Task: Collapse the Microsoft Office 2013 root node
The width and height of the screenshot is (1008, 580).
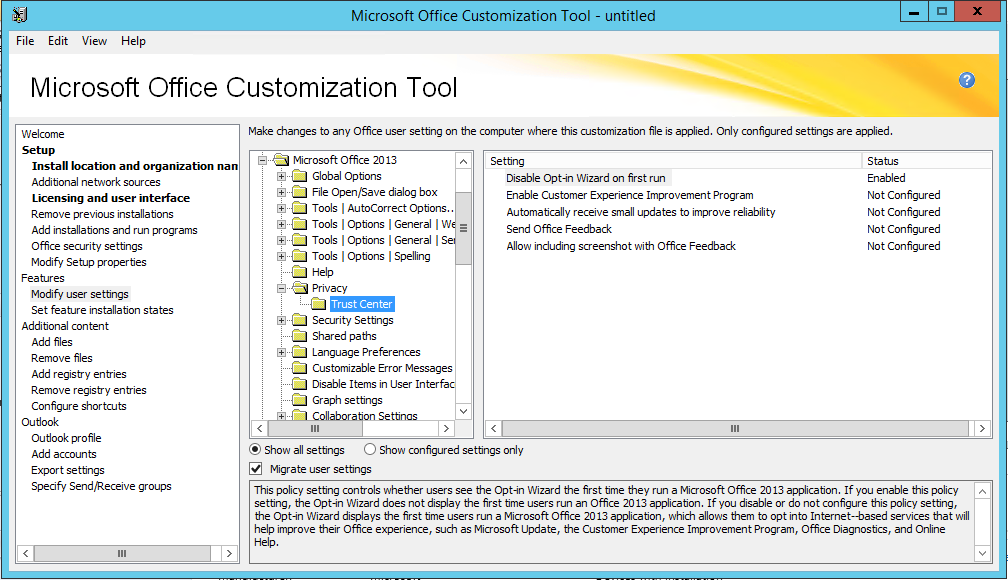Action: click(x=264, y=160)
